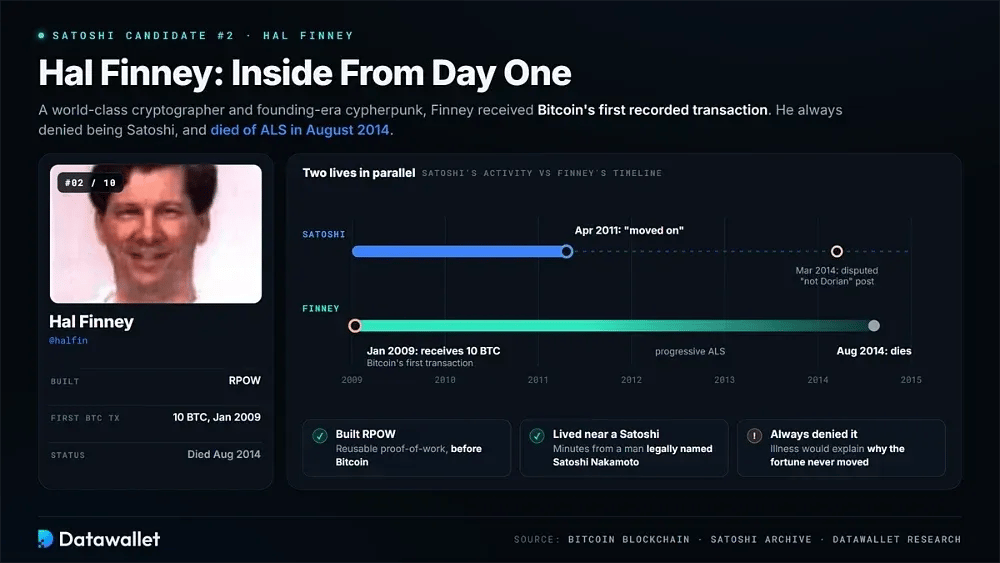
Task: Click the green Finney timeline bar
Action: click(614, 326)
